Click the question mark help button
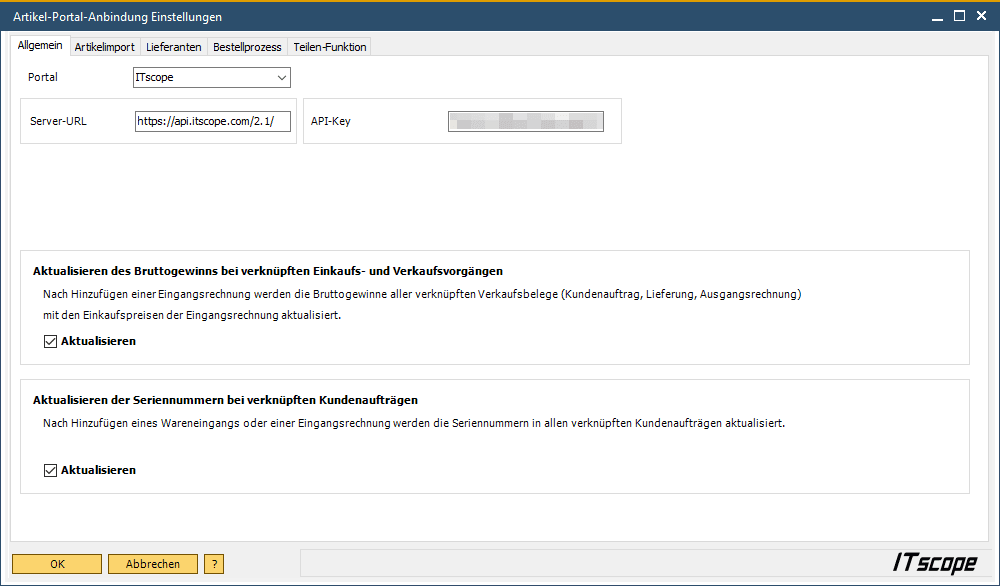 [214, 564]
